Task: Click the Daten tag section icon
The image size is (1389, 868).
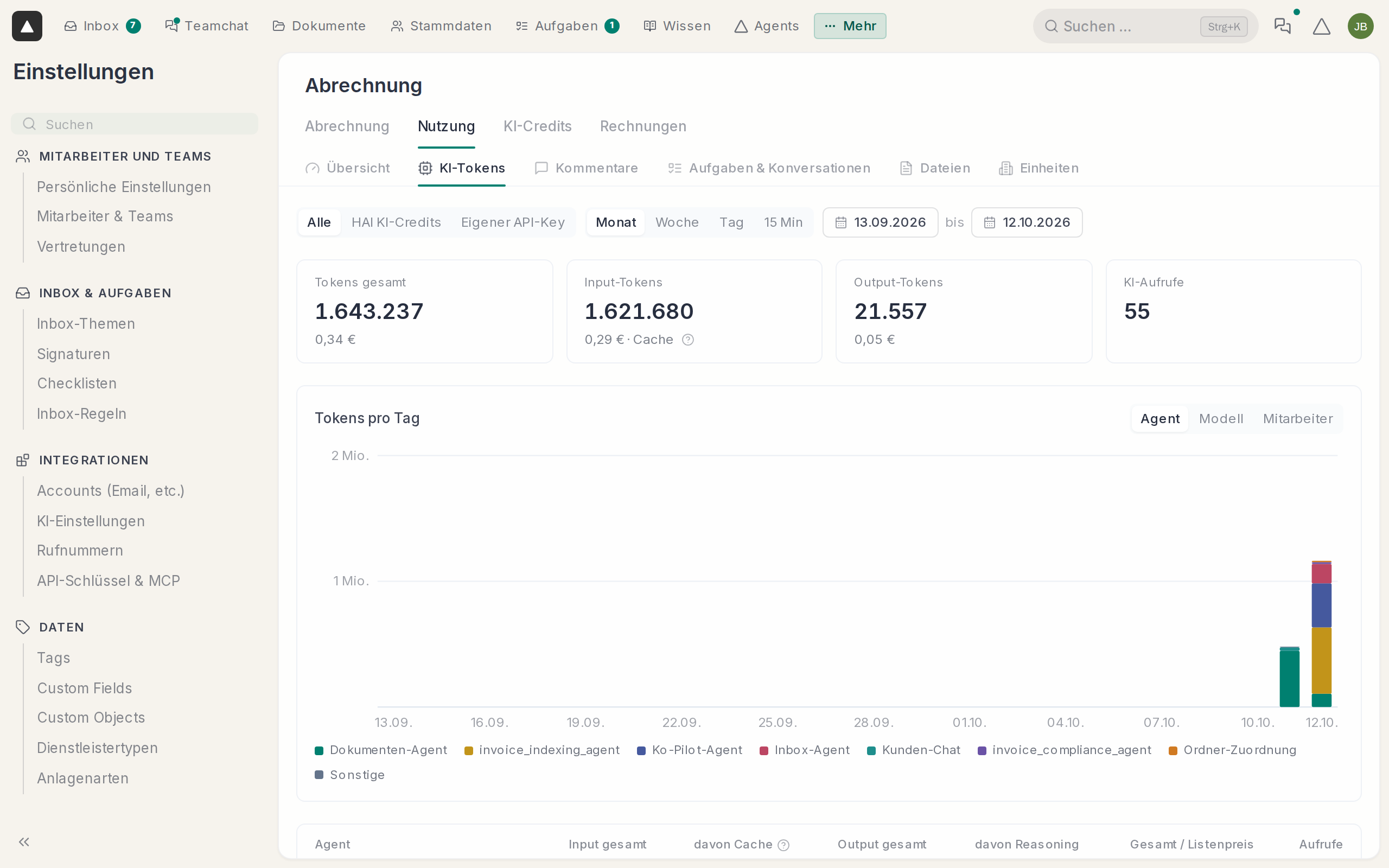Action: (23, 627)
